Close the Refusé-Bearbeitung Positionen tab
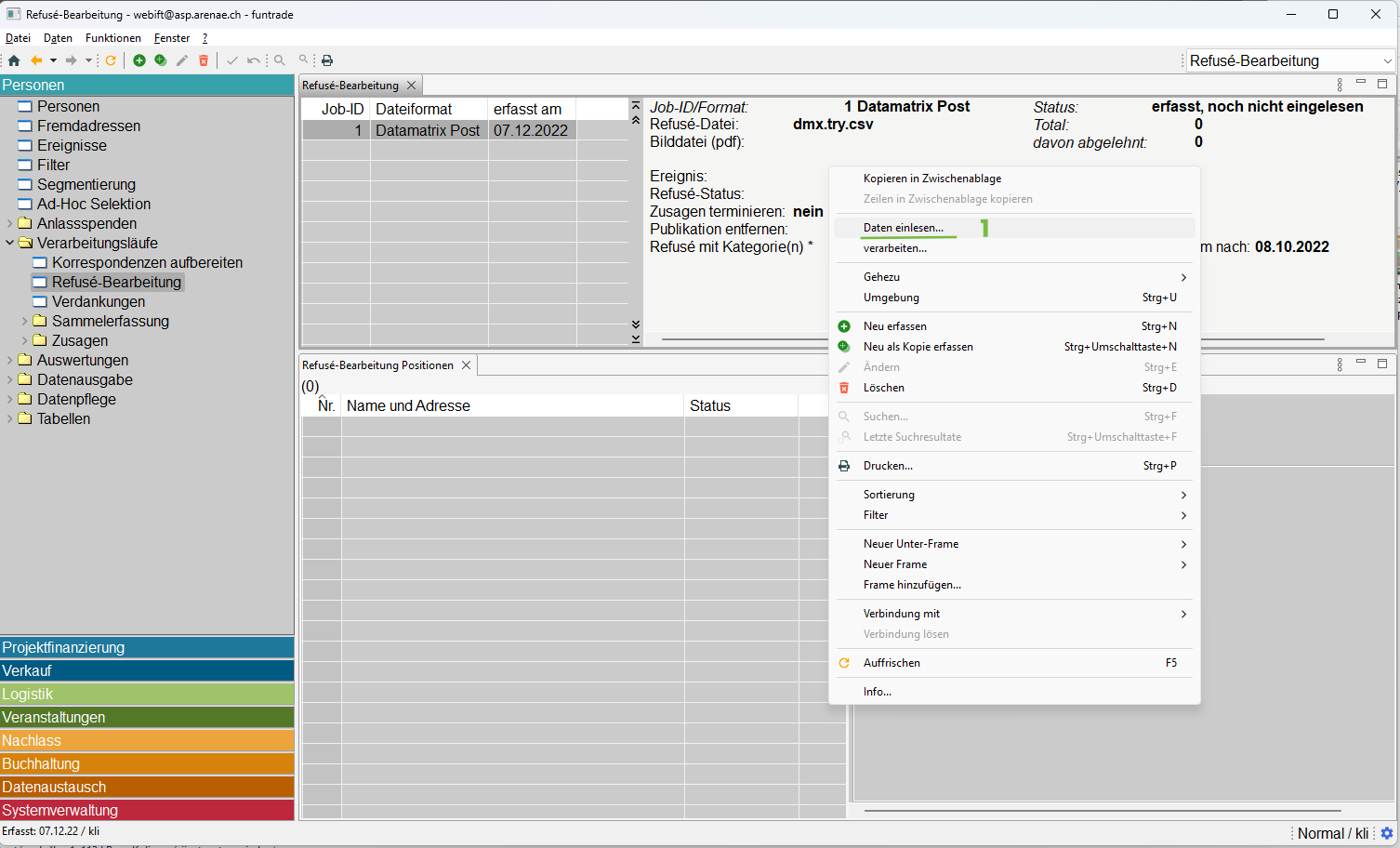This screenshot has height=848, width=1400. (x=467, y=365)
